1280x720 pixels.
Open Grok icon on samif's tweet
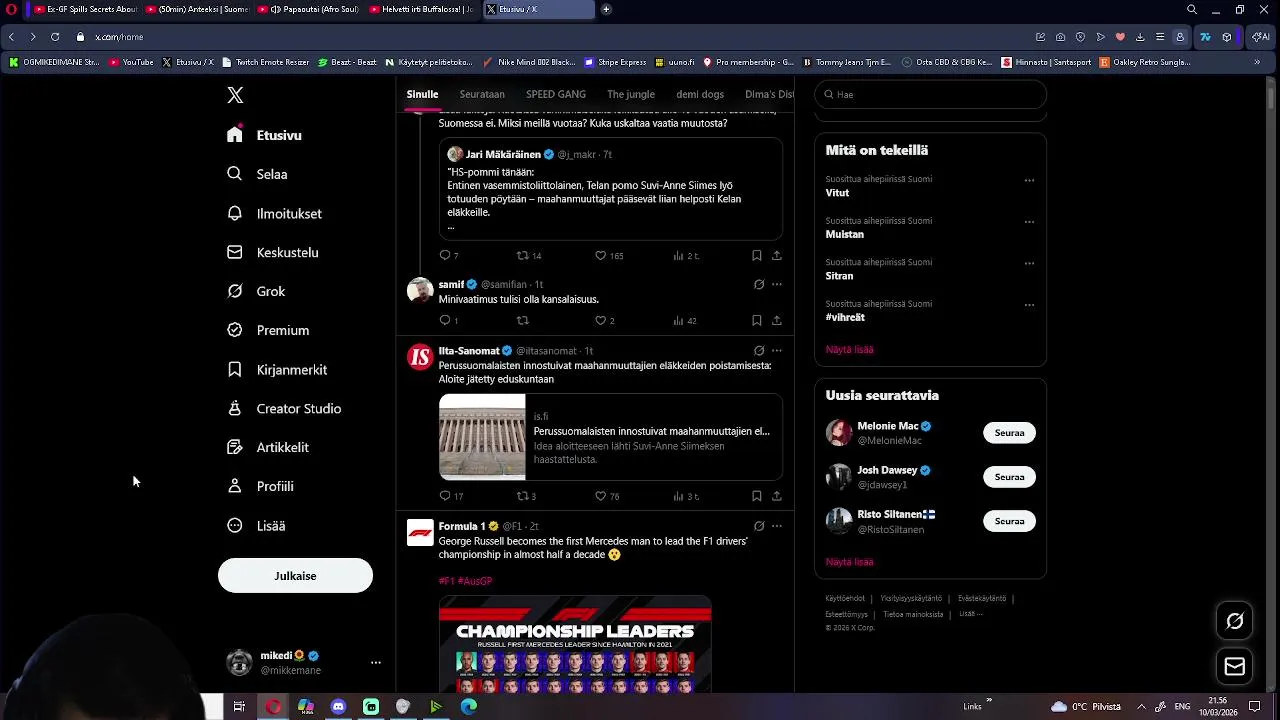759,284
